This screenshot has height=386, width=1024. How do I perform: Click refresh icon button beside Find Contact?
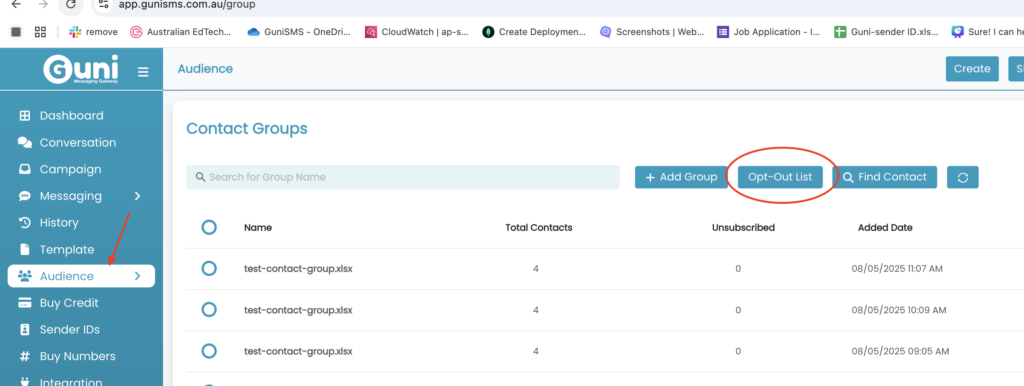pyautogui.click(x=963, y=177)
